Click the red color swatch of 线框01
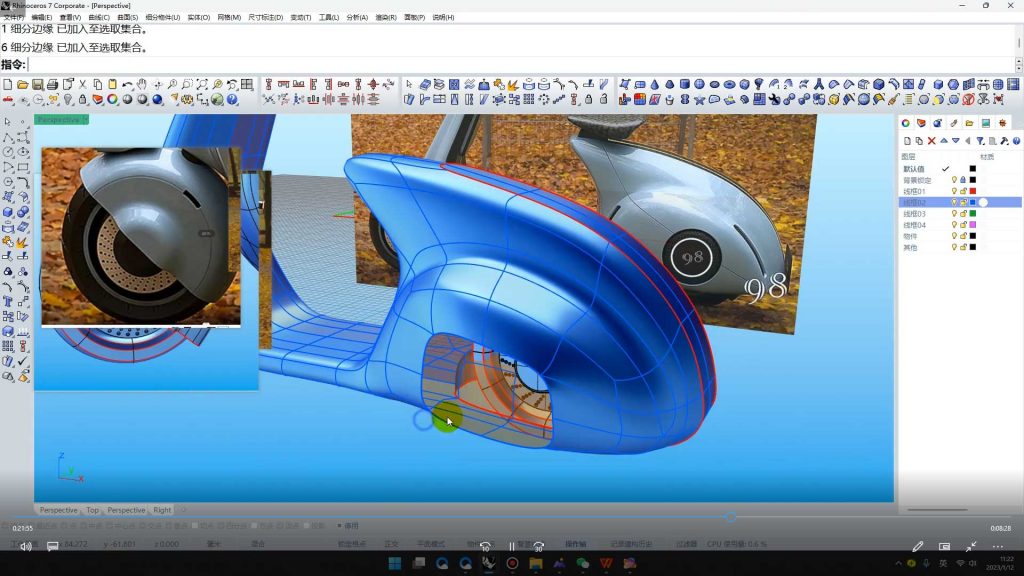The image size is (1024, 576). tap(972, 191)
